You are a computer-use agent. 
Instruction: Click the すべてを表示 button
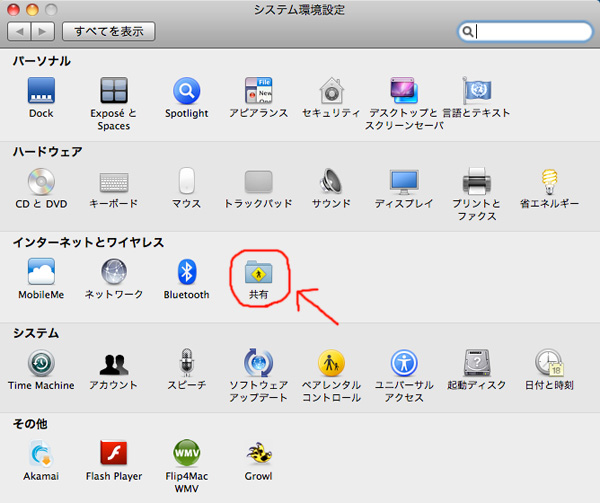109,31
